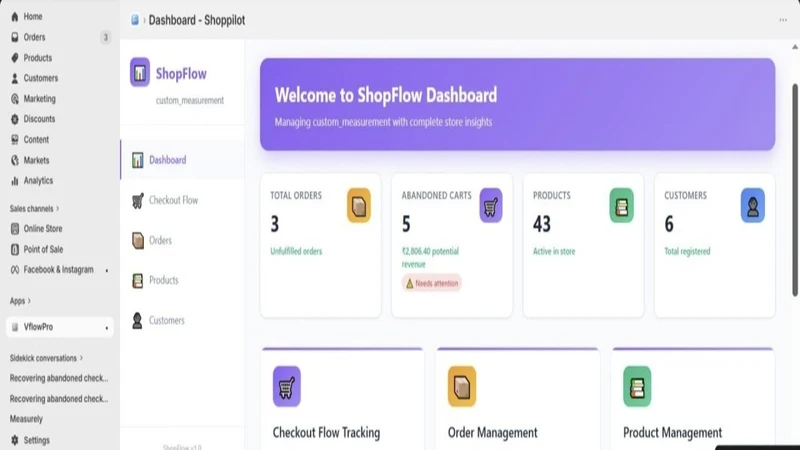Screen dimensions: 800x450
Task: Click the Abandoned Carts purple cart icon
Action: pos(491,206)
